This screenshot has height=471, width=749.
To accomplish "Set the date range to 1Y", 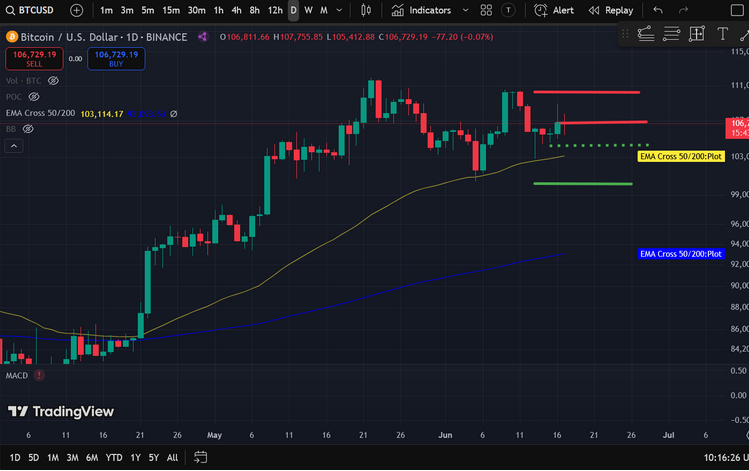I will [x=136, y=458].
